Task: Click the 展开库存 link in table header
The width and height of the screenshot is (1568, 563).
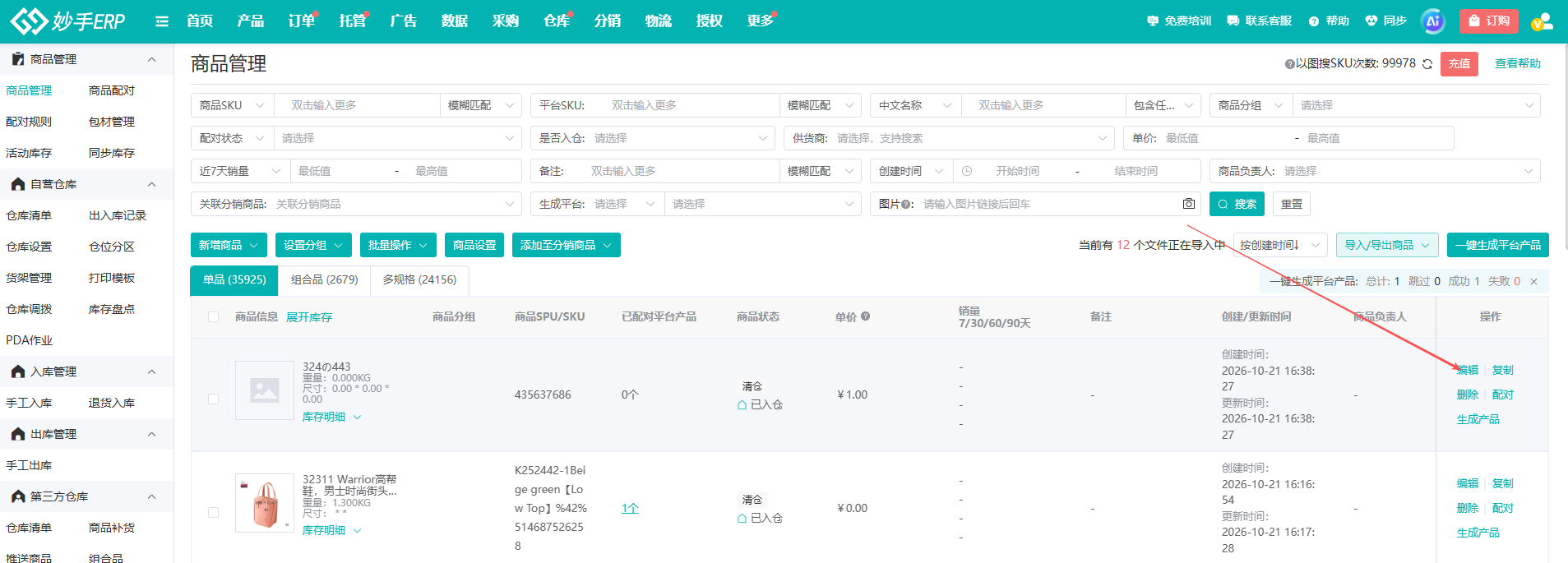Action: point(309,317)
